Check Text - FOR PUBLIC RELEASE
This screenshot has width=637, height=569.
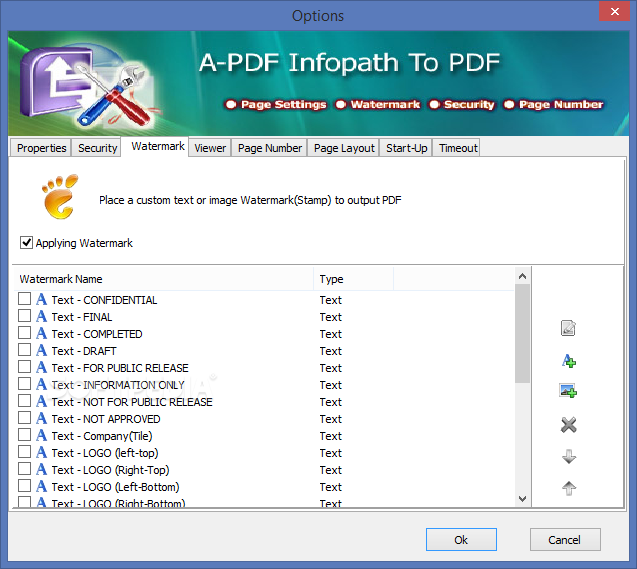[x=24, y=367]
